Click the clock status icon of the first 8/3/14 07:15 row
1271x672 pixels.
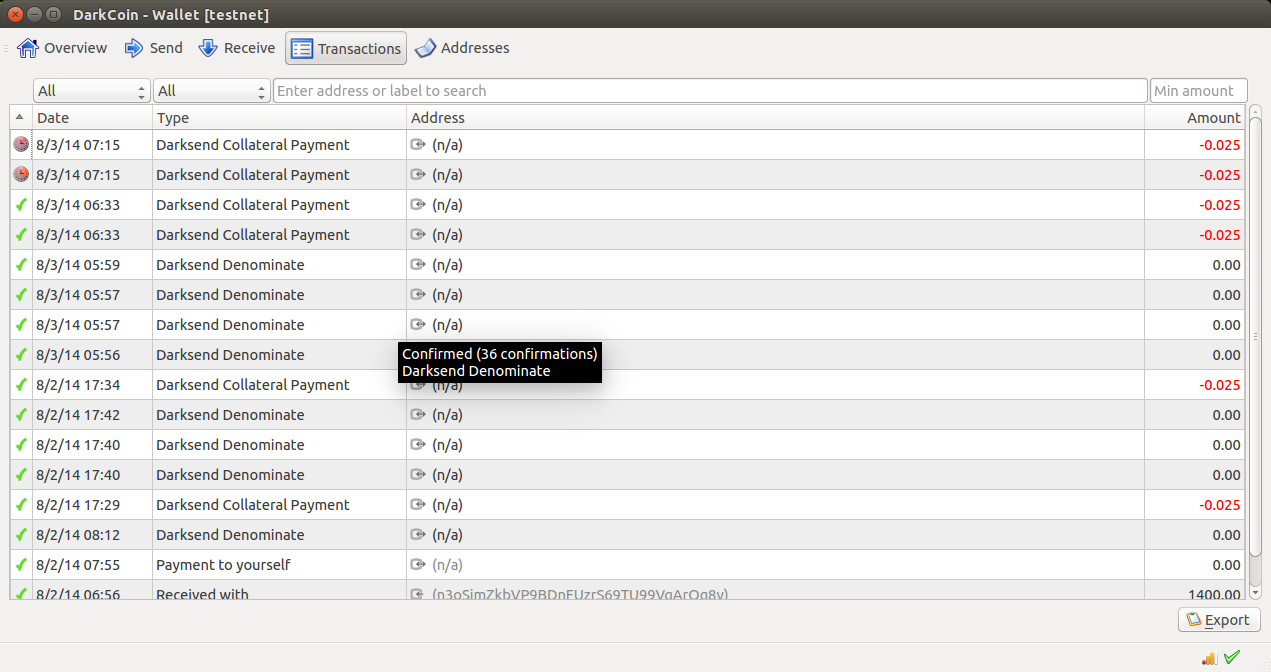pos(21,145)
